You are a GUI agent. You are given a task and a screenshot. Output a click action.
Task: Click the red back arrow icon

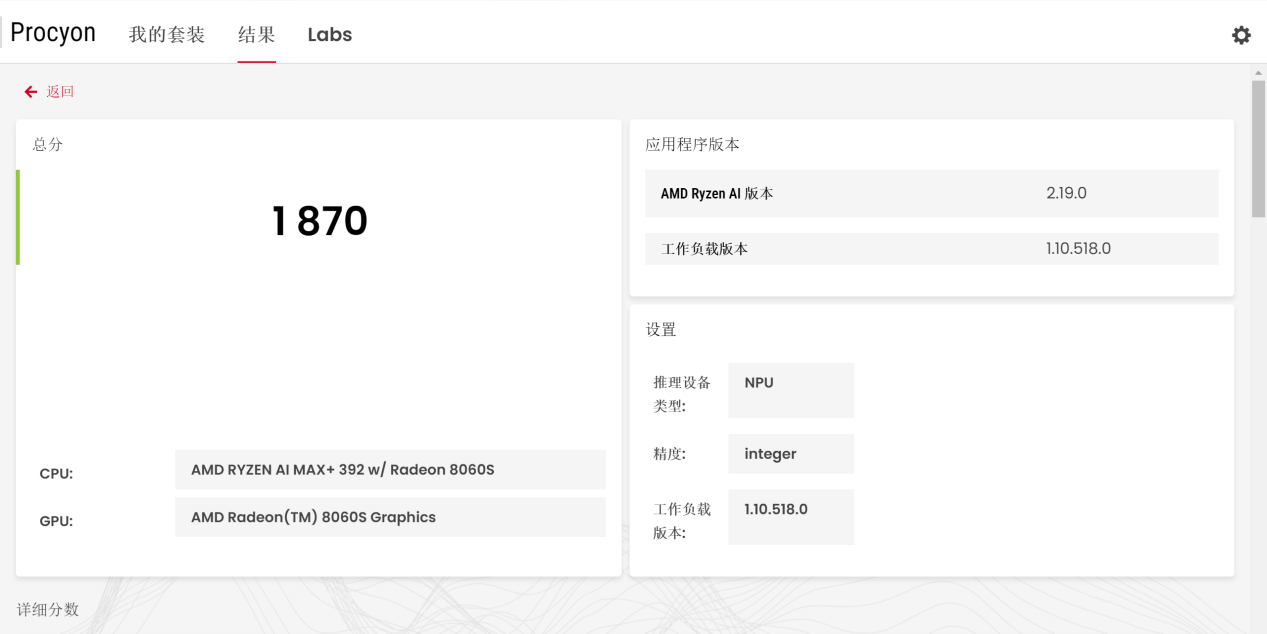(x=31, y=92)
